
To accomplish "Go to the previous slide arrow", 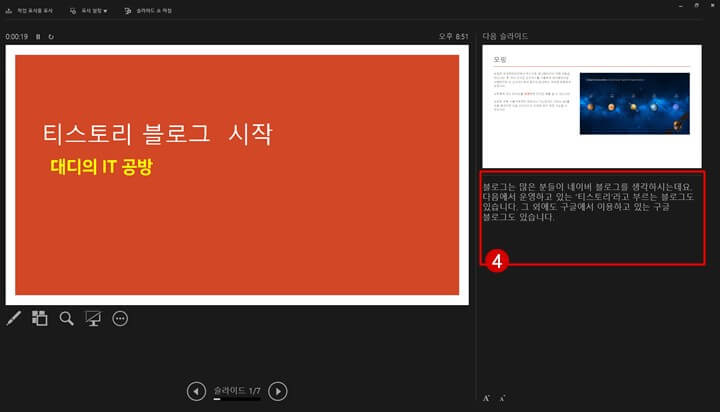I will [196, 391].
